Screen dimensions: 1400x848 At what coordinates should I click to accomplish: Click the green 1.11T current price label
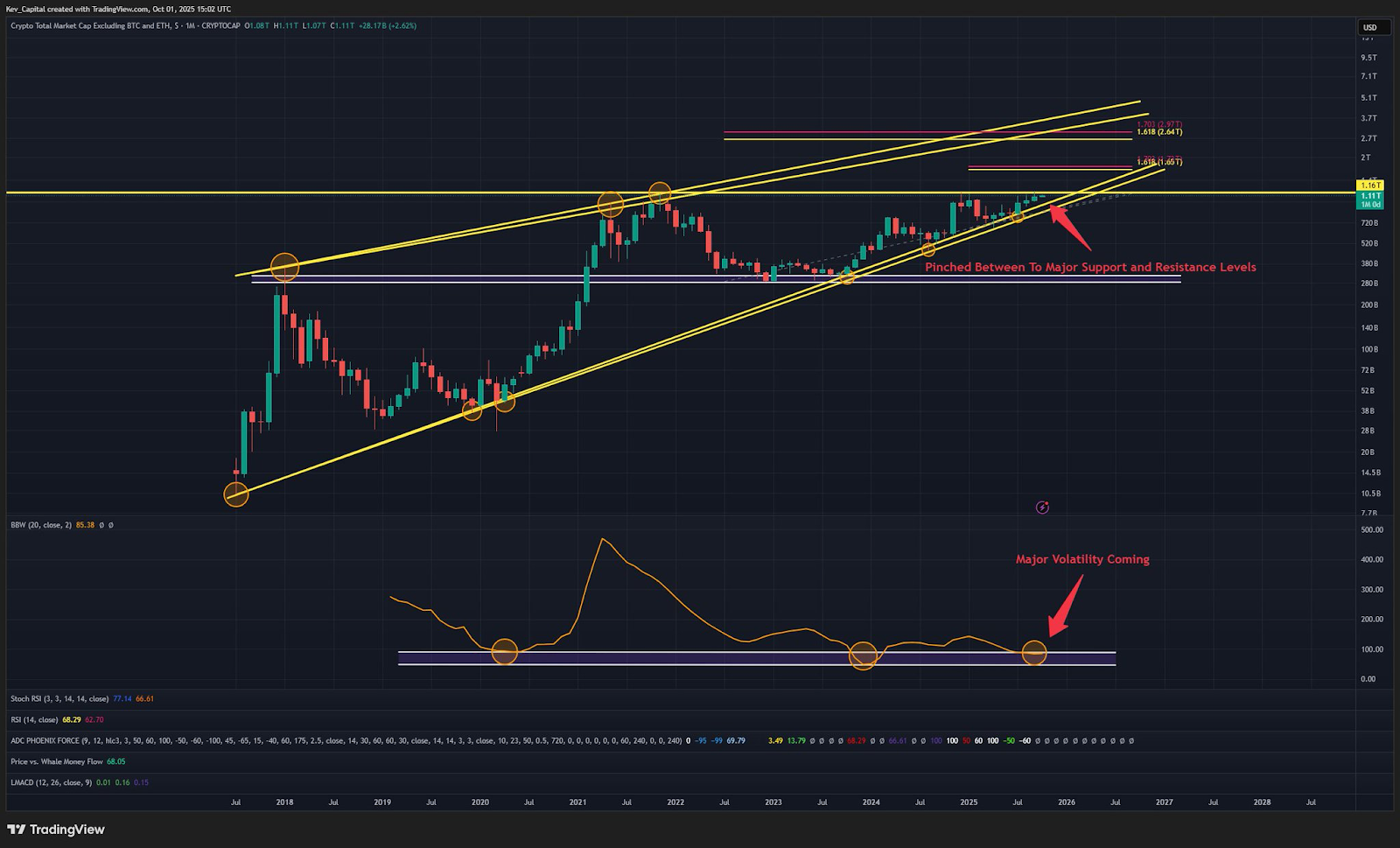click(1369, 197)
